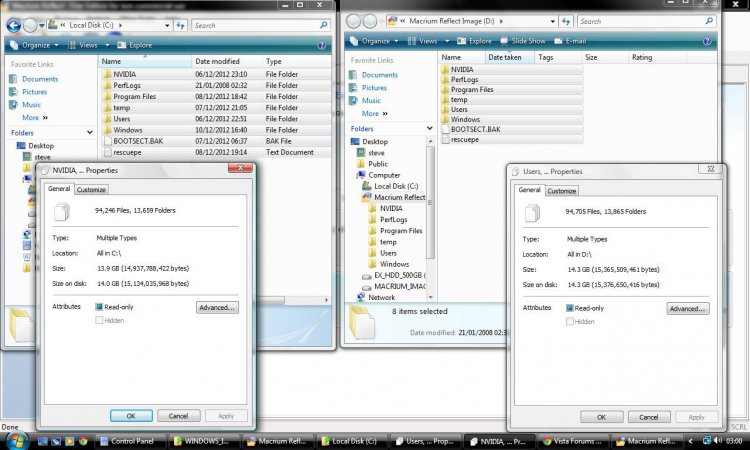Click Cancel in NVIDIA Properties dialog
Image resolution: width=750 pixels, height=450 pixels.
pos(178,416)
